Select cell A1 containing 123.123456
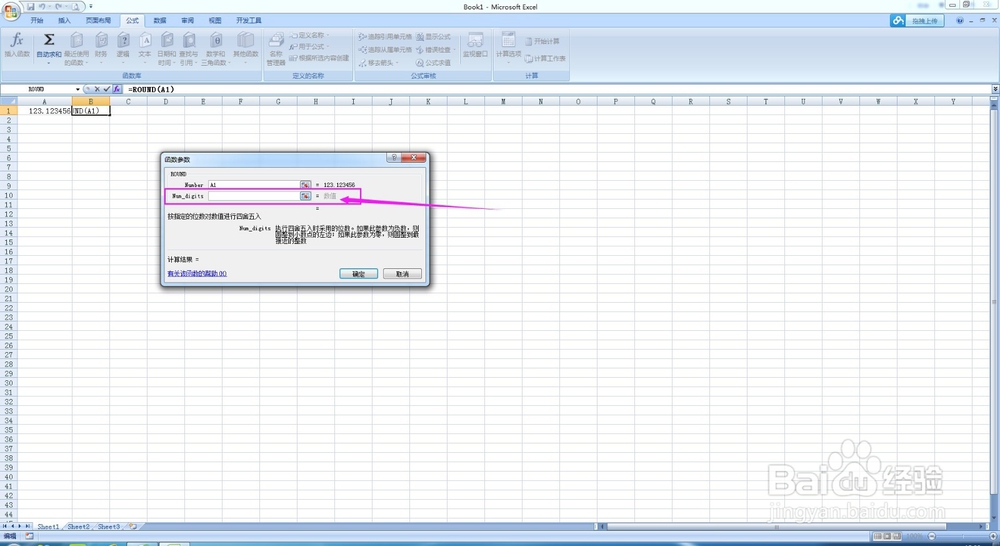 (44, 111)
